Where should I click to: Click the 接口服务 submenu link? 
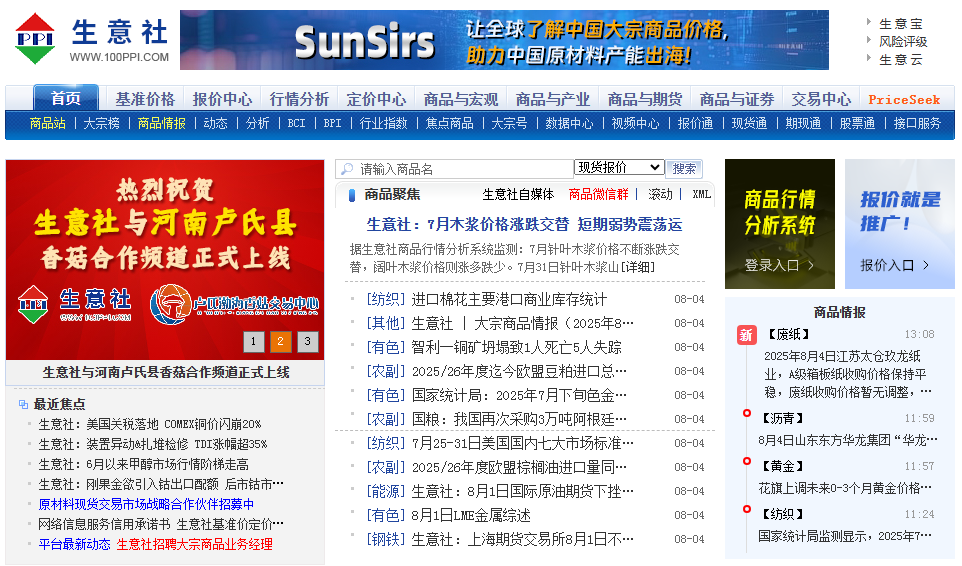tap(917, 123)
